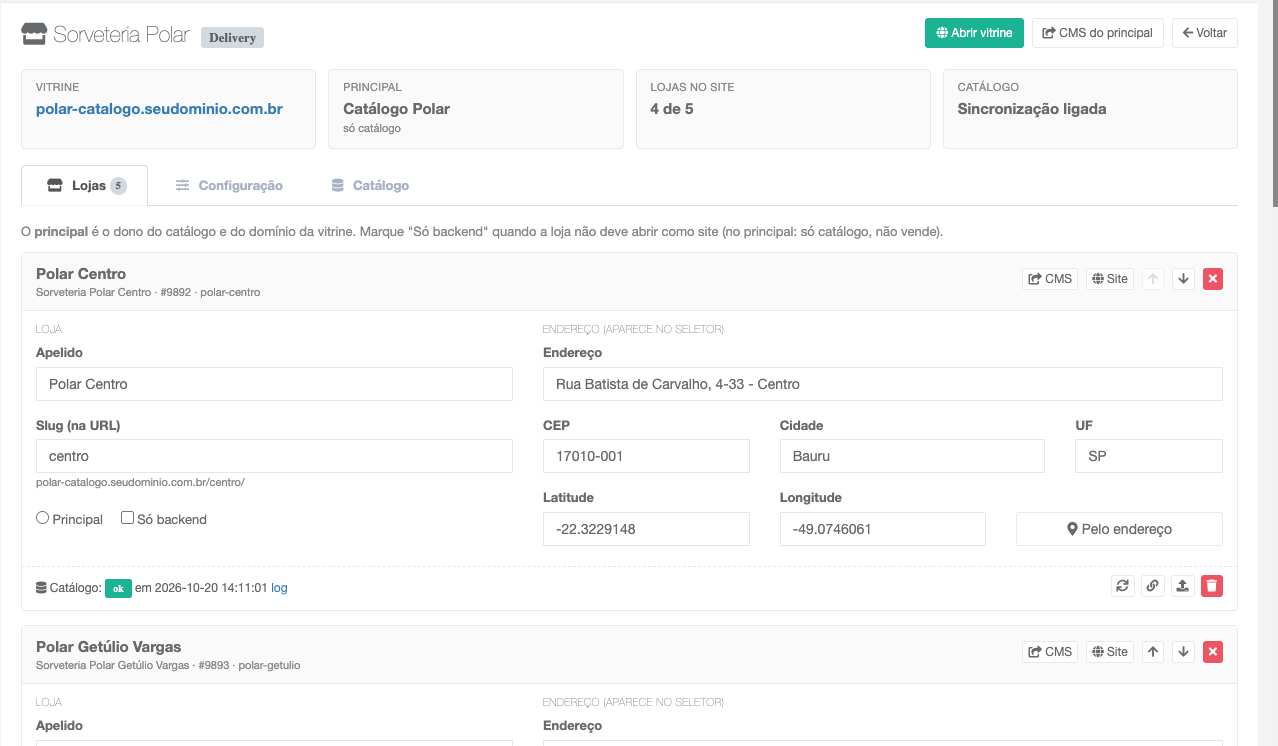Switch to the Catálogo tab

[x=370, y=186]
